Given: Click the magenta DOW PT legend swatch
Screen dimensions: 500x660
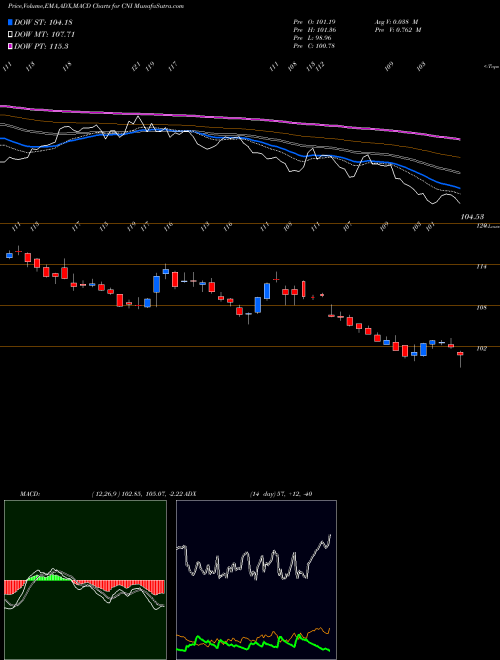Looking at the screenshot, I should [x=10, y=47].
